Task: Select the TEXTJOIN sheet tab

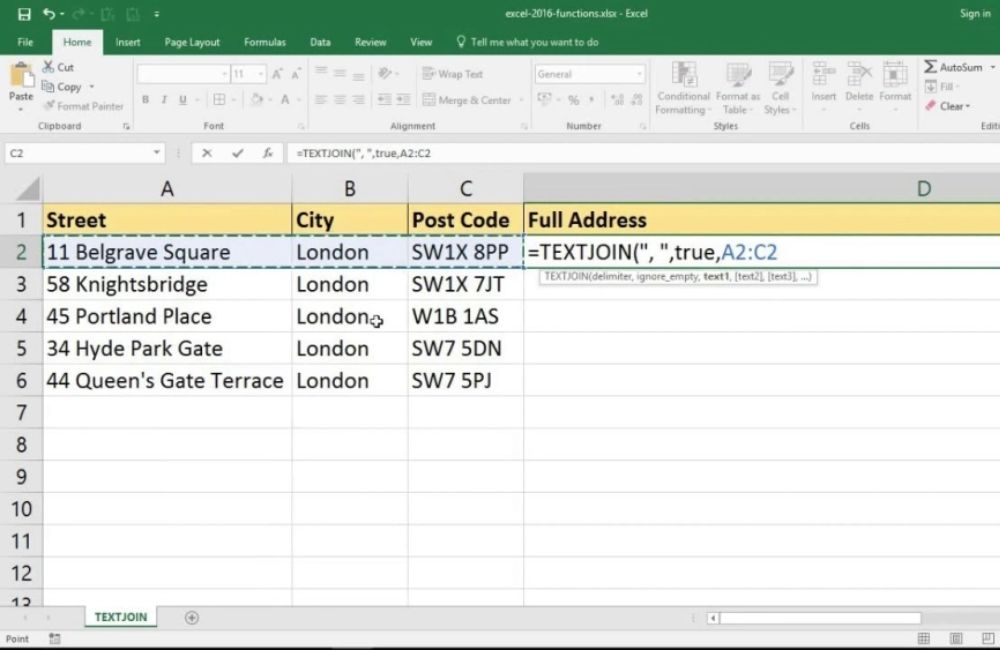Action: [121, 617]
